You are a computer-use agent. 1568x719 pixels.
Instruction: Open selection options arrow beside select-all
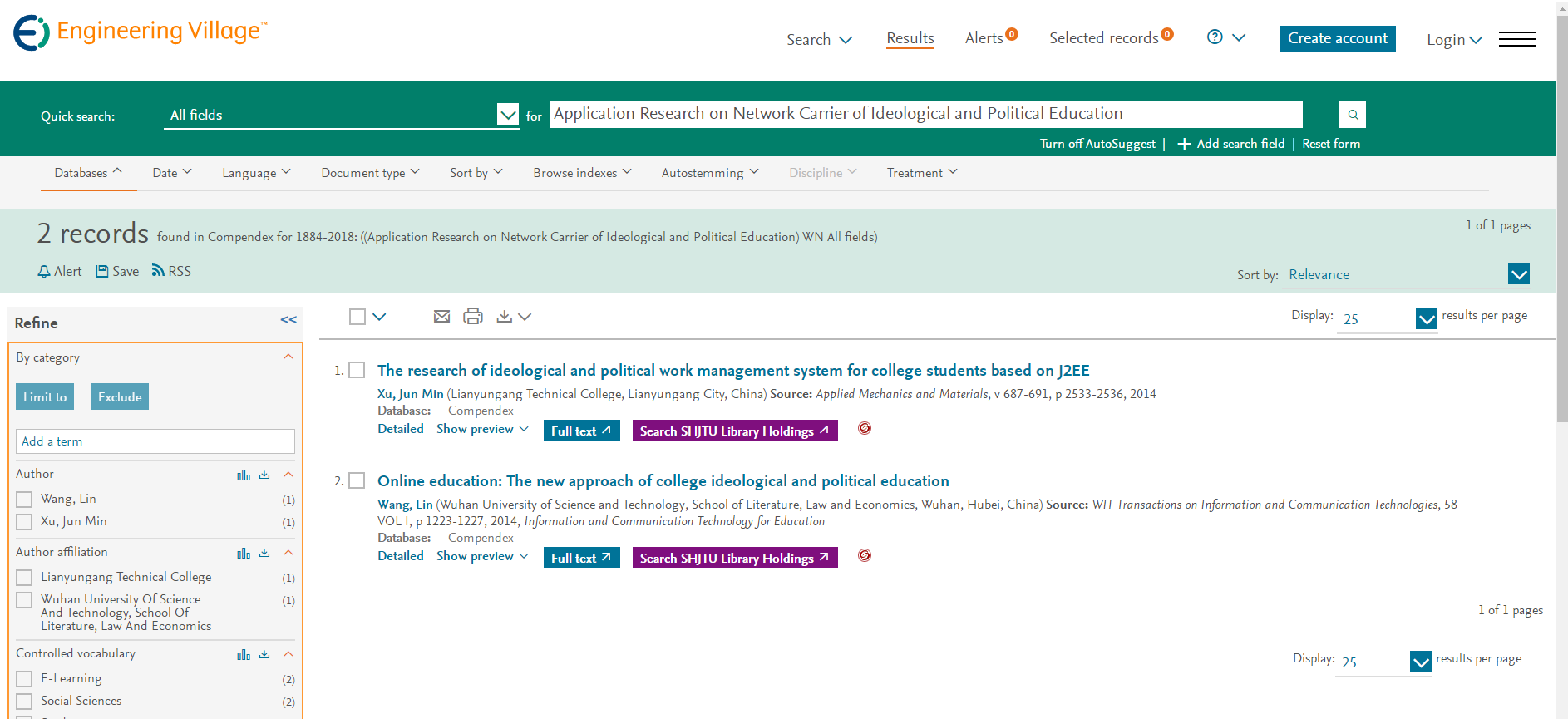[x=379, y=317]
